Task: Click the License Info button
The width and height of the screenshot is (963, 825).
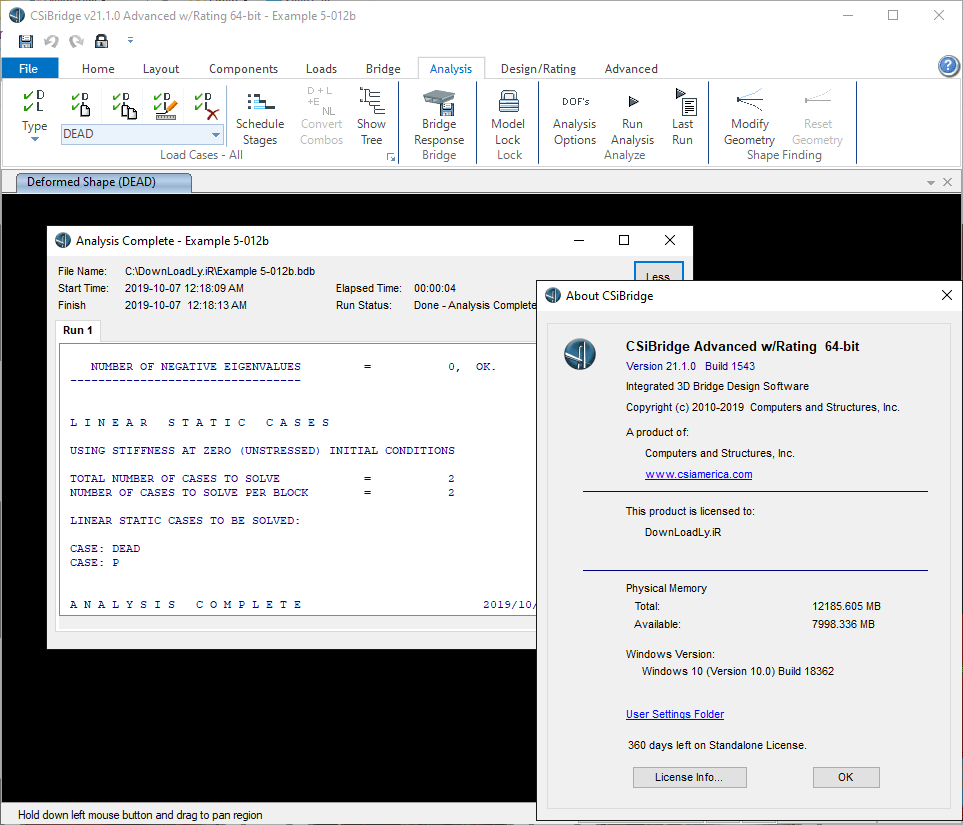Action: pos(689,777)
